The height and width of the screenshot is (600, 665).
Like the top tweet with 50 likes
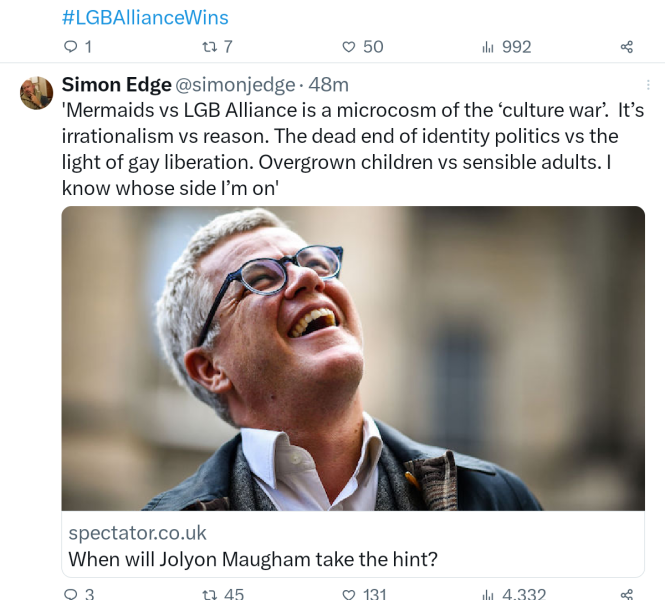[x=348, y=47]
